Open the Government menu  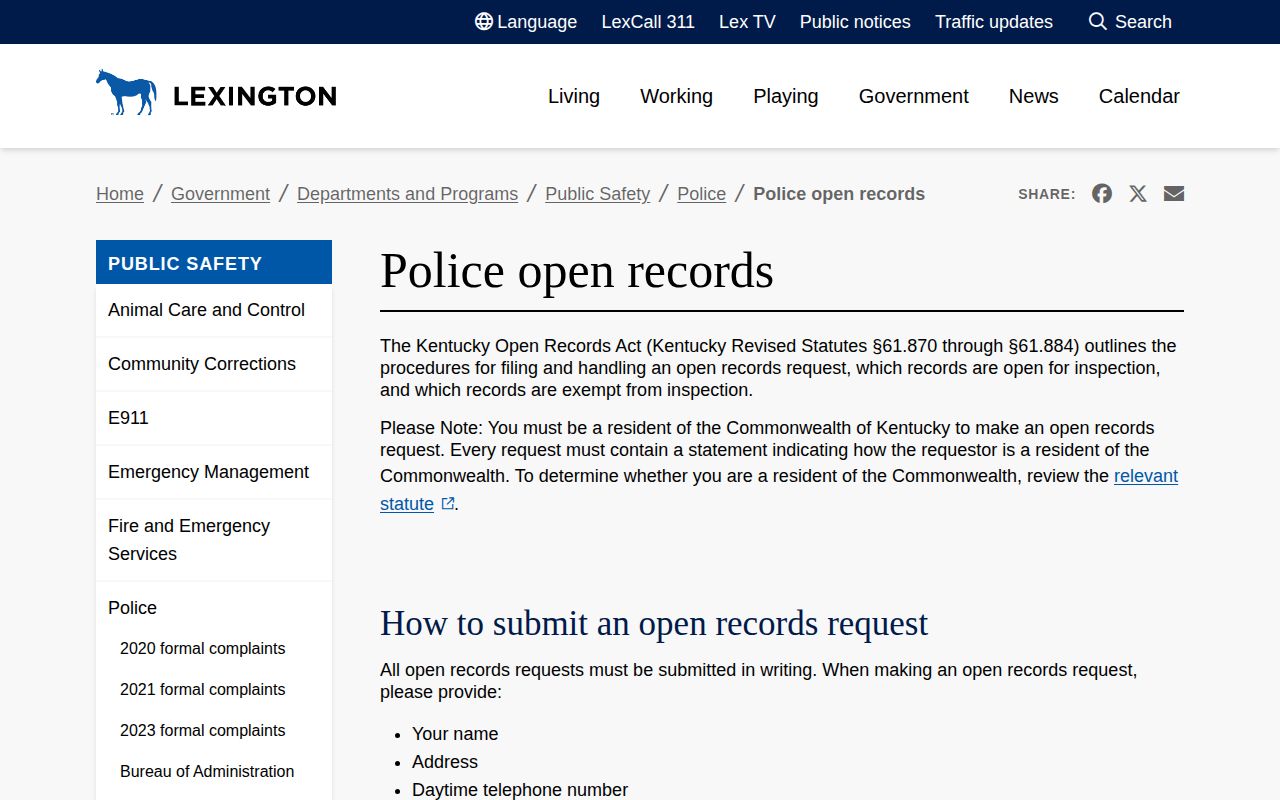[914, 96]
